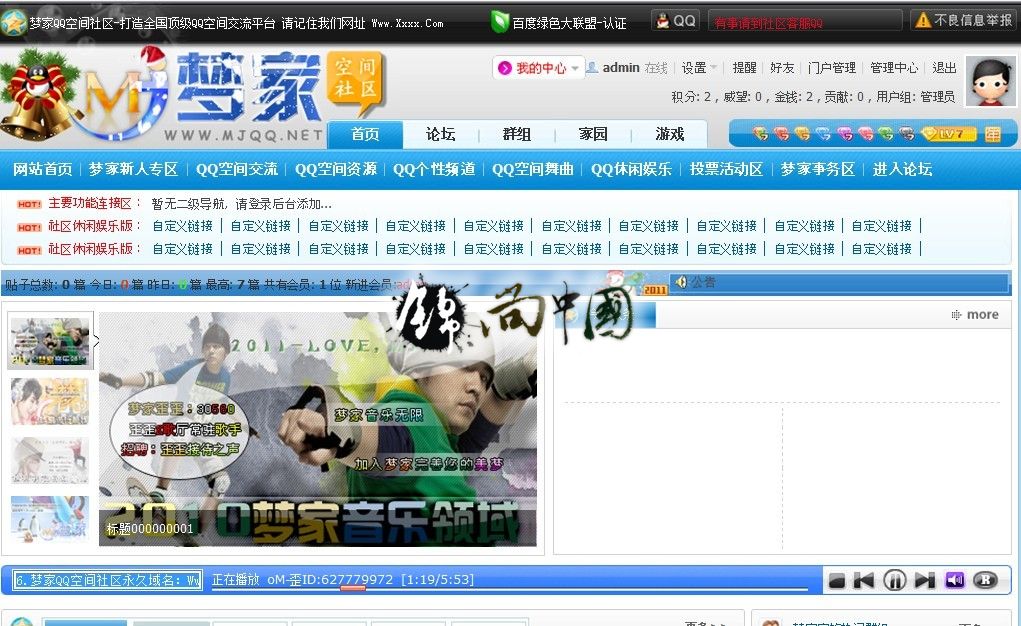Click the main 梦家音乐领域 slideshow banner
This screenshot has width=1021, height=626.
318,429
